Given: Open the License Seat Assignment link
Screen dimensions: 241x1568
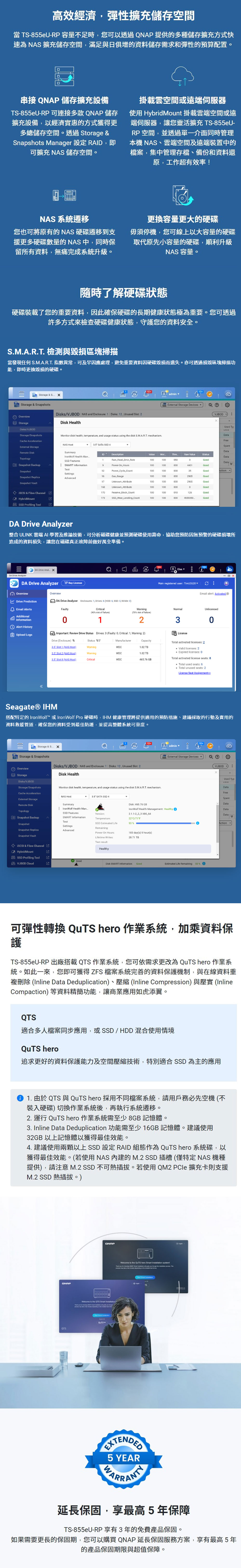Looking at the screenshot, I should (x=195, y=673).
